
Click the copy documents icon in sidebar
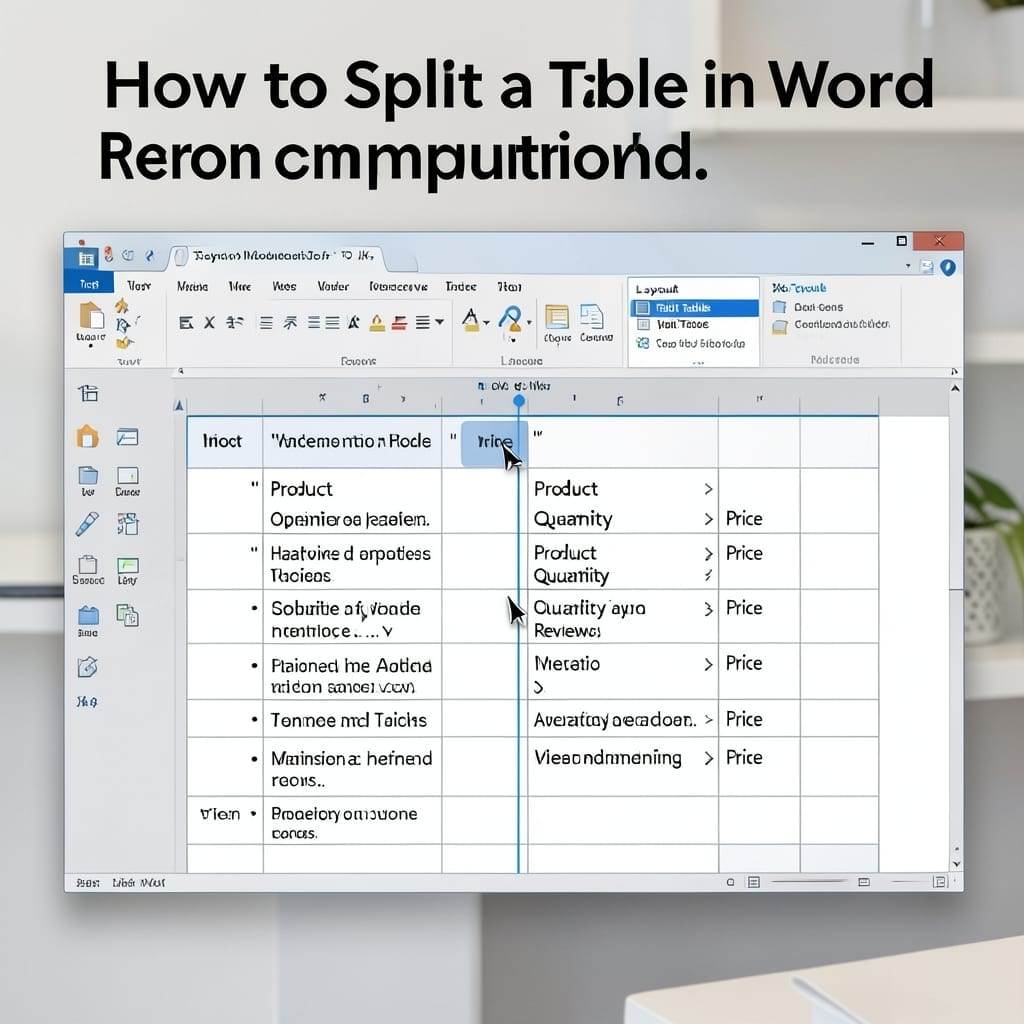127,615
